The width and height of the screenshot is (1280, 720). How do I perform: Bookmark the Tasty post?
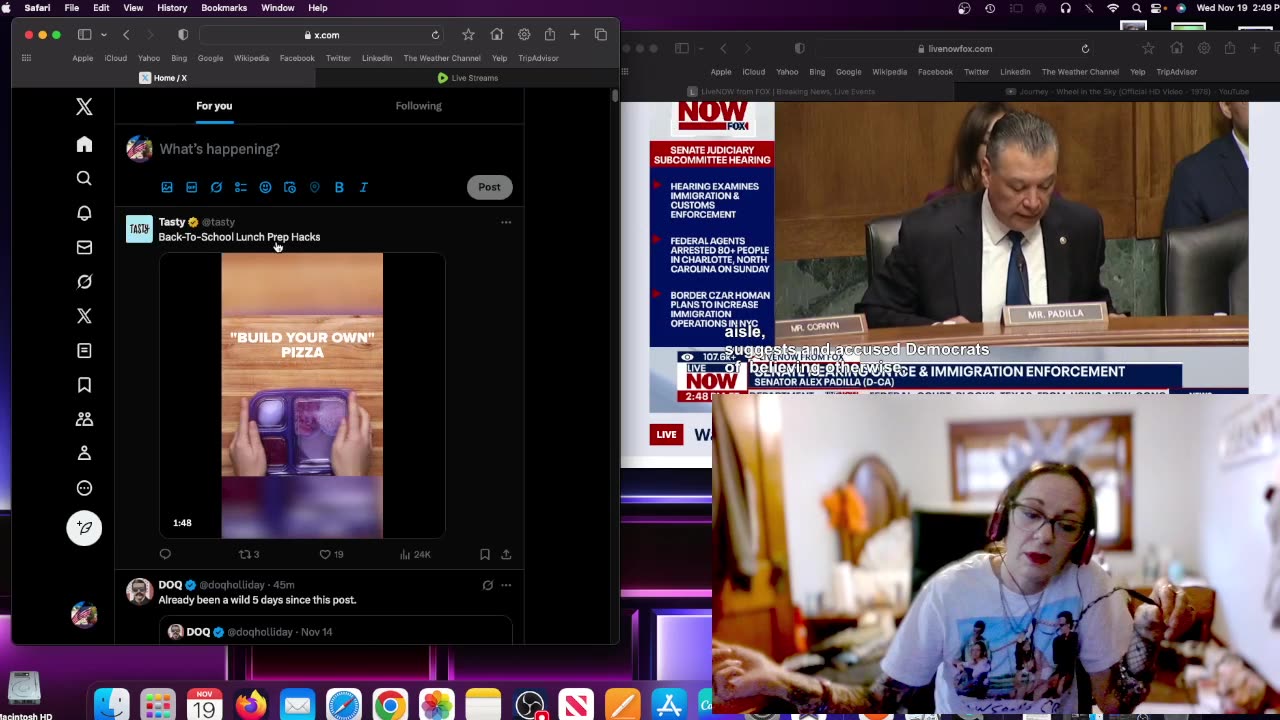(x=485, y=554)
